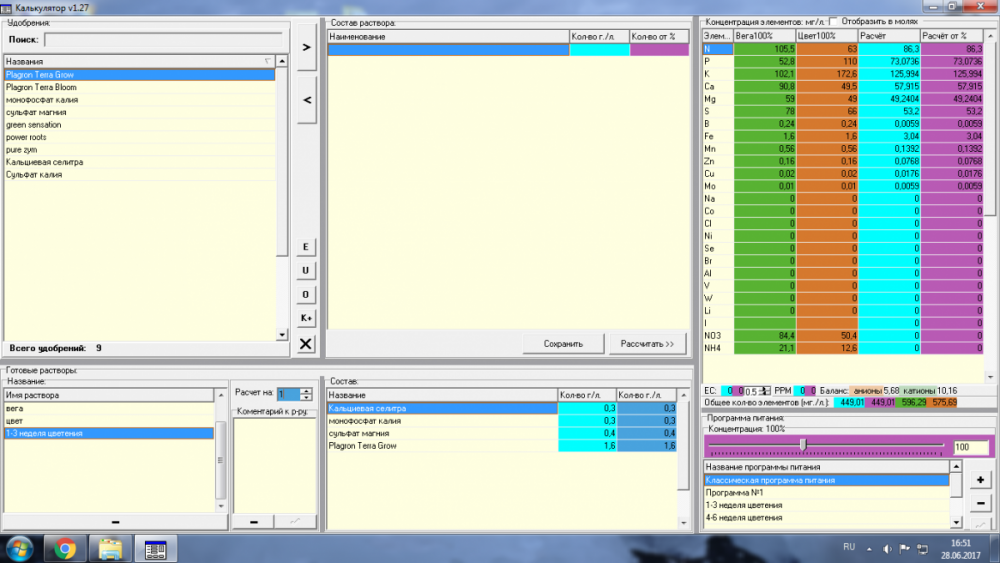Click the left-arrow remove fertilizer button
The width and height of the screenshot is (1000, 563).
pos(307,100)
